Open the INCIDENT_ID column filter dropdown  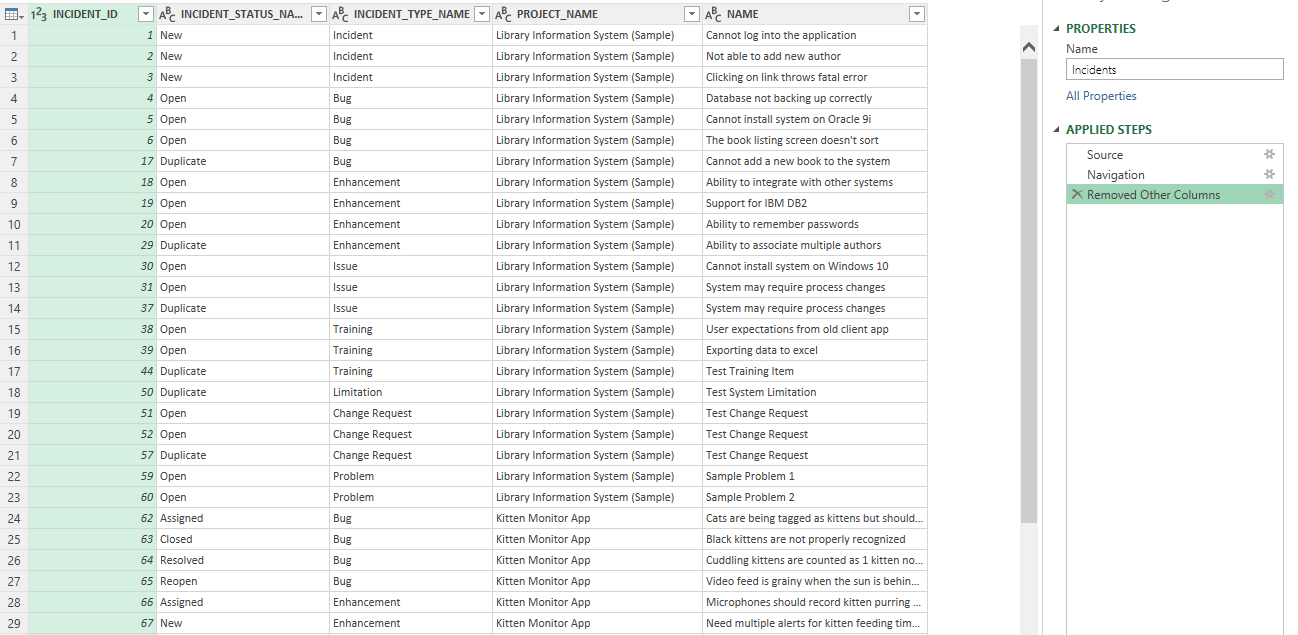[145, 14]
